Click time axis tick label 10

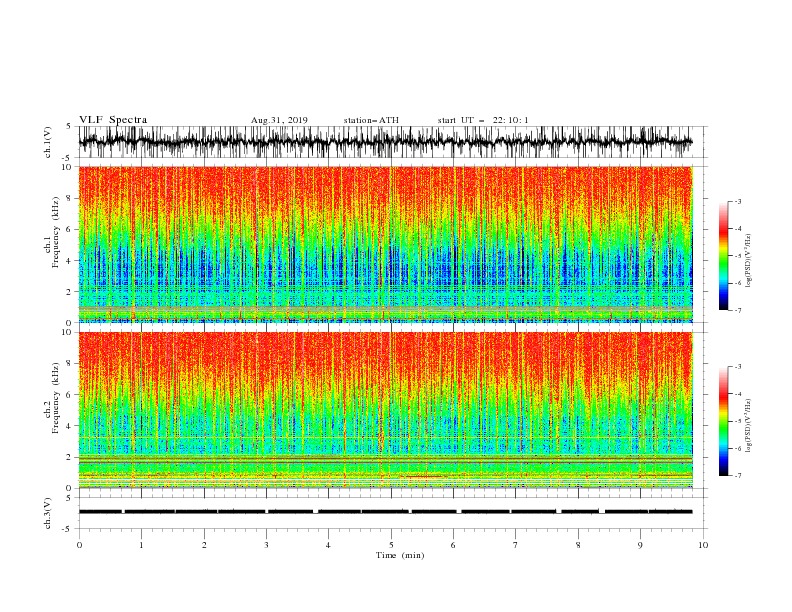click(703, 545)
